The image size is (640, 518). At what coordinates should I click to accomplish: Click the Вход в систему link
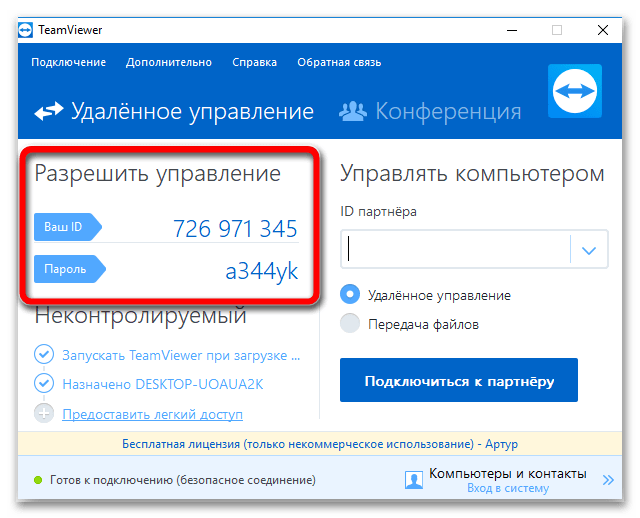508,488
